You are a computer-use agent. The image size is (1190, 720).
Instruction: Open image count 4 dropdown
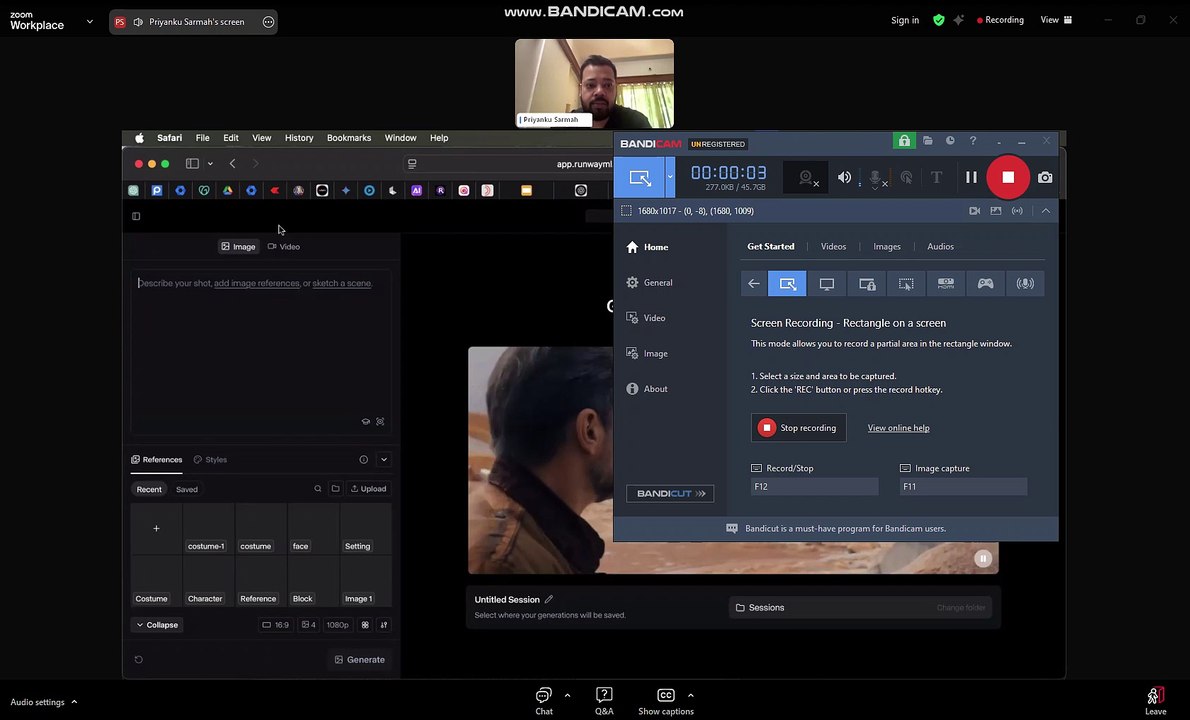pos(308,625)
